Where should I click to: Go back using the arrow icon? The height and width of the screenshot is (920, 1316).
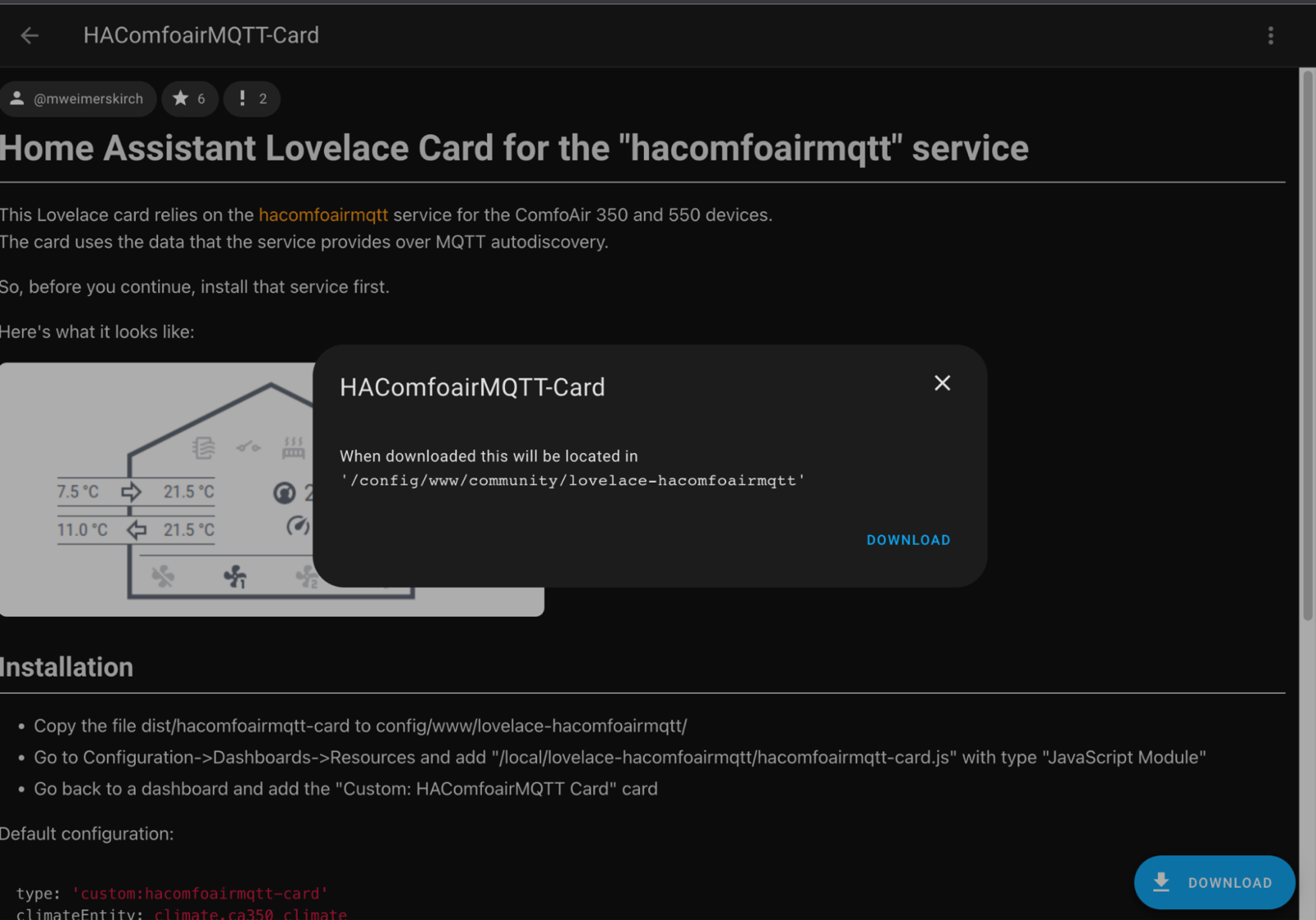[30, 35]
